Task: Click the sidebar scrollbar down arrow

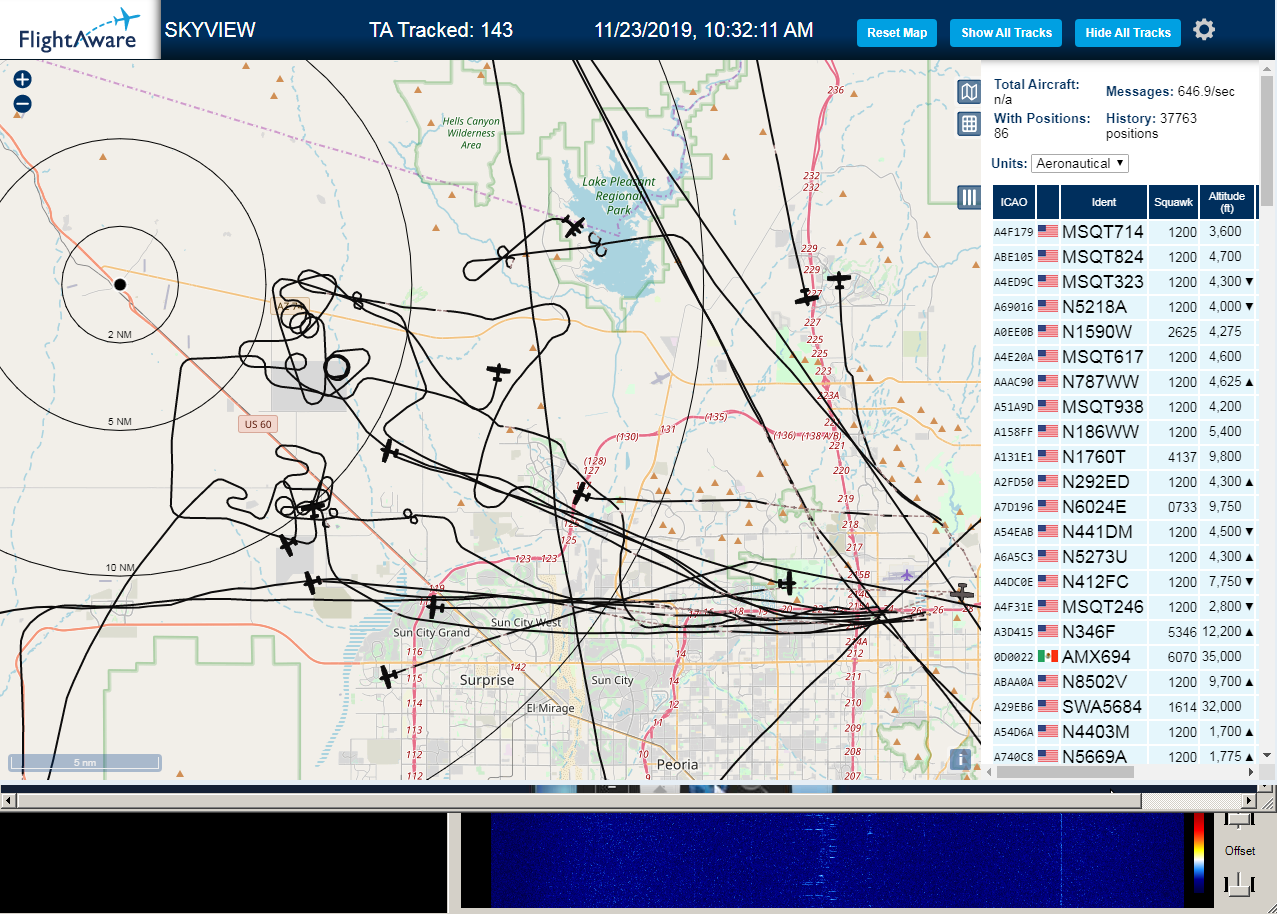Action: [x=1267, y=755]
